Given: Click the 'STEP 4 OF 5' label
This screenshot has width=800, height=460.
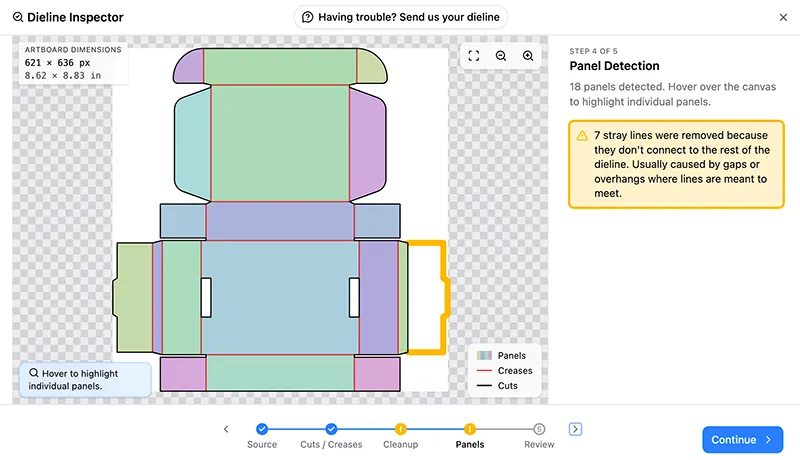Looking at the screenshot, I should [593, 51].
